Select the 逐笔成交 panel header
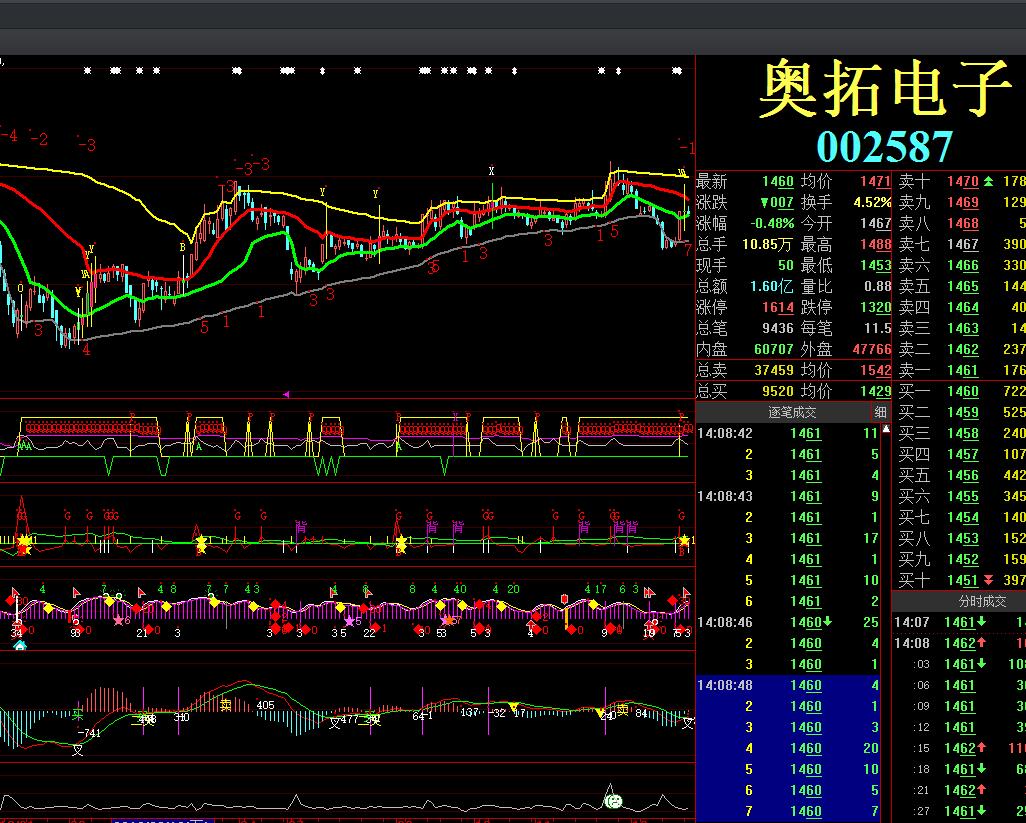1026x823 pixels. [x=792, y=412]
